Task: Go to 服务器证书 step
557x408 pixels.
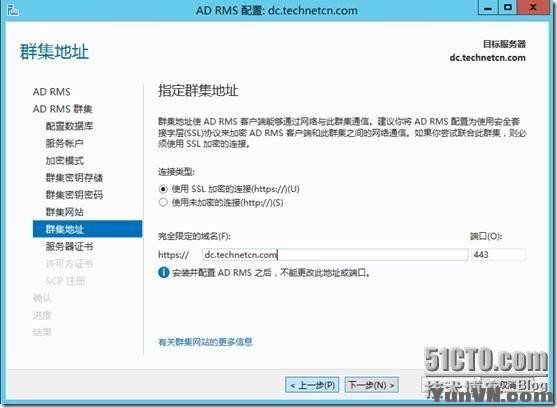Action: 70,246
